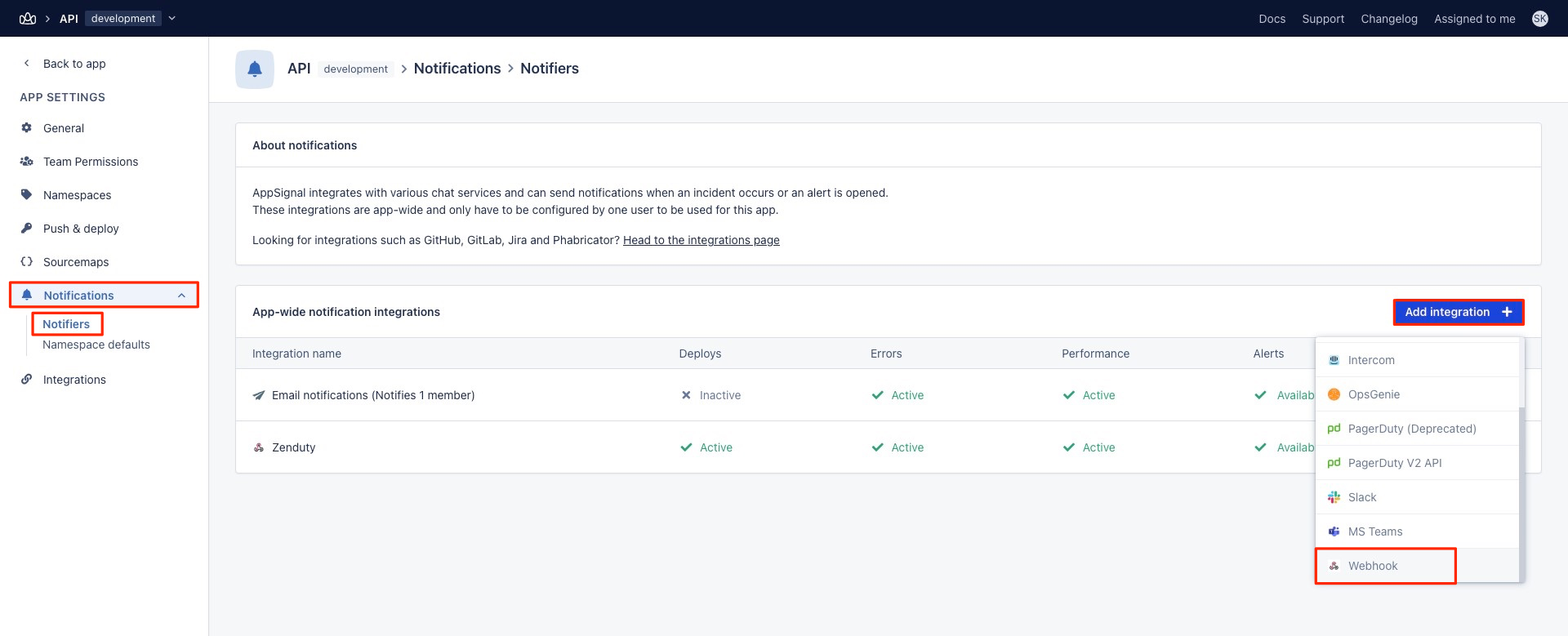Select MS Teams from integration list
Screen dimensions: 1568x636
coord(1417,531)
